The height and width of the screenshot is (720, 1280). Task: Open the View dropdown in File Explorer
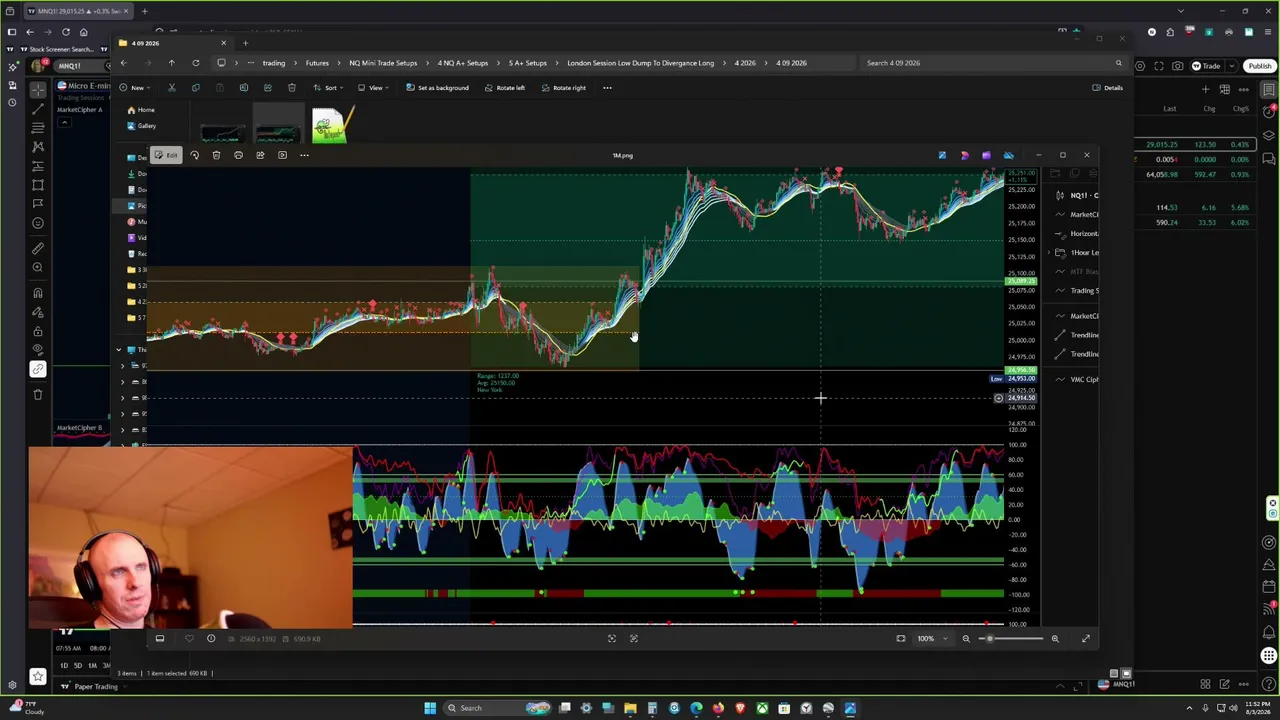[x=371, y=88]
